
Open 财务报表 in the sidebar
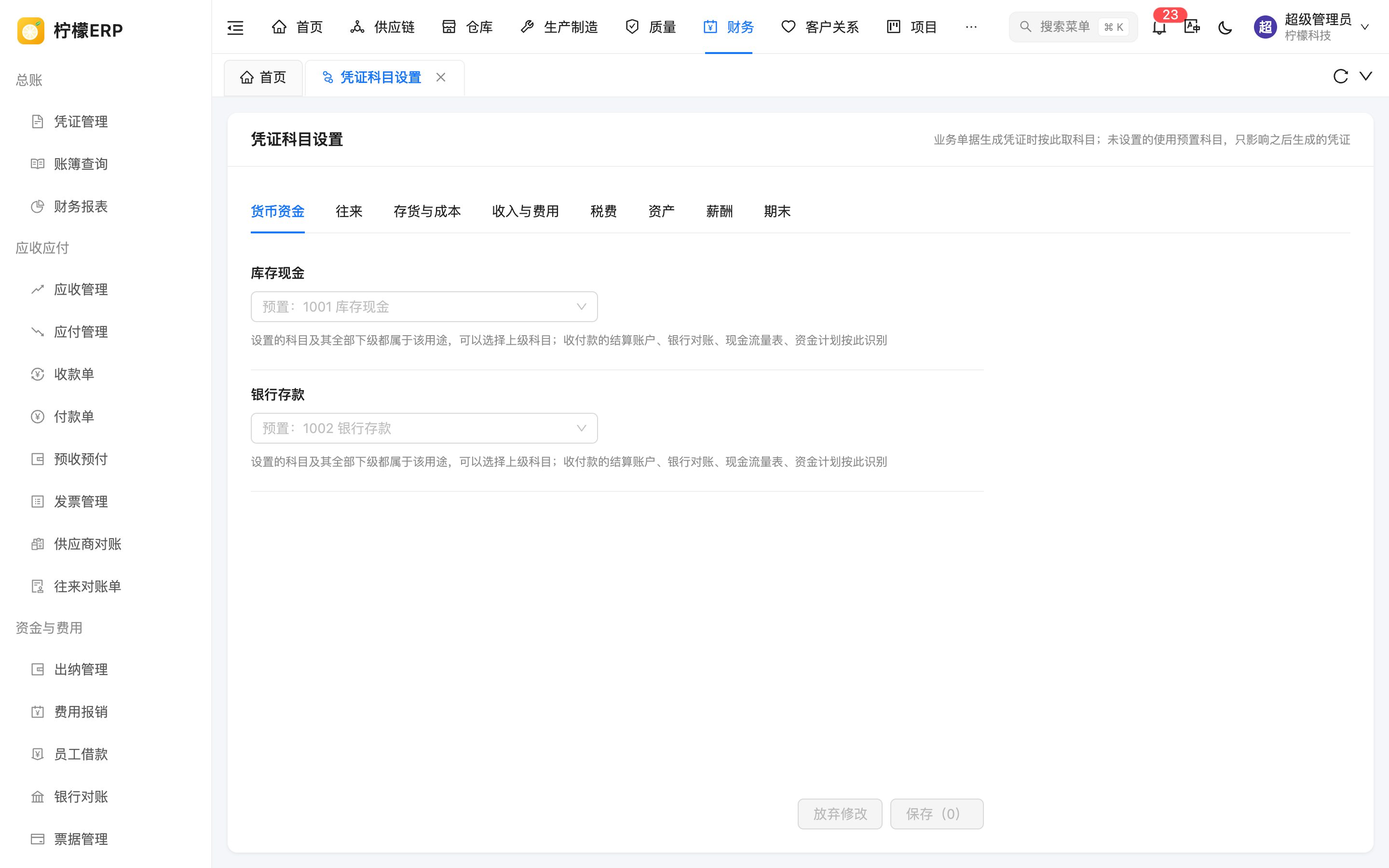pyautogui.click(x=106, y=207)
